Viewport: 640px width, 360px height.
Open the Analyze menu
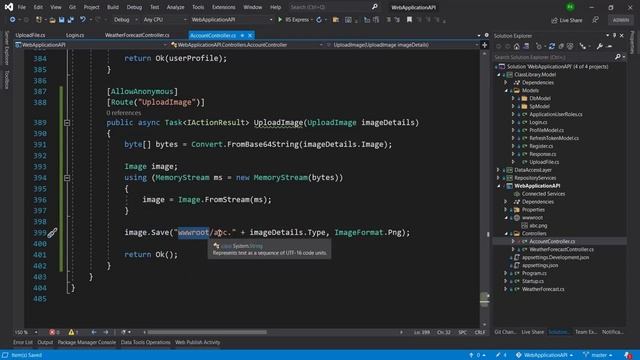coord(175,7)
